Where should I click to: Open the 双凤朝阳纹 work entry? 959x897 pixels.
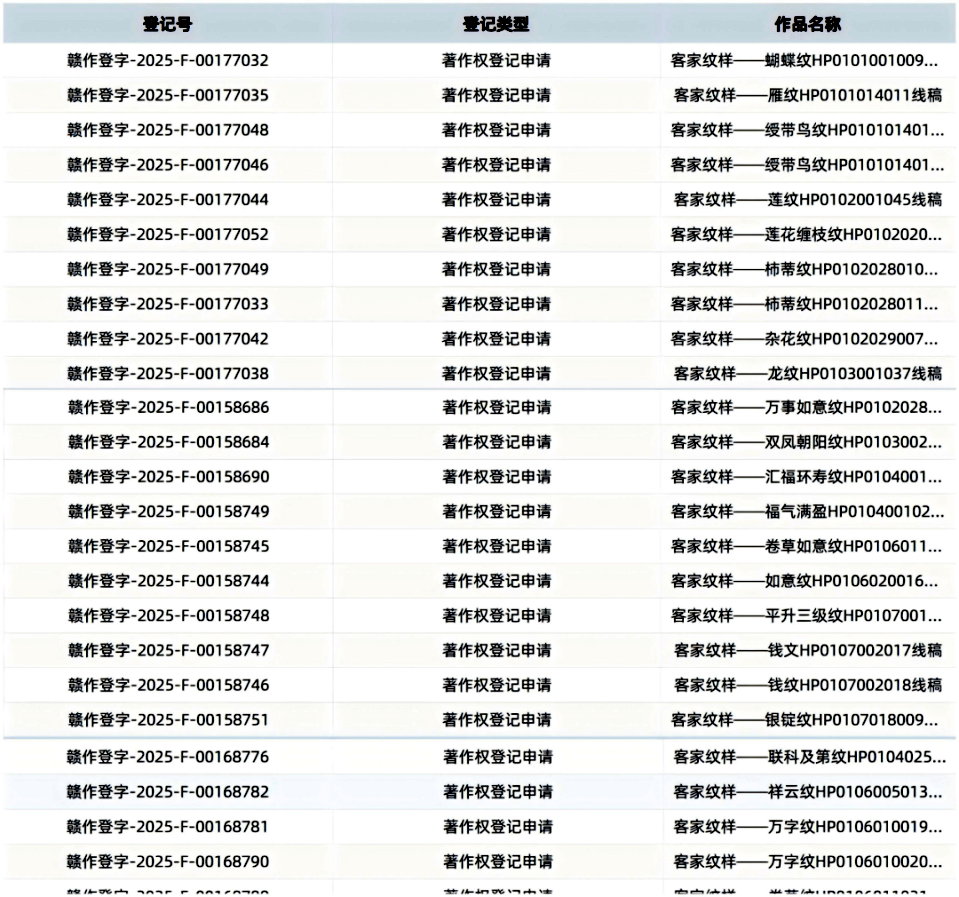[x=807, y=441]
